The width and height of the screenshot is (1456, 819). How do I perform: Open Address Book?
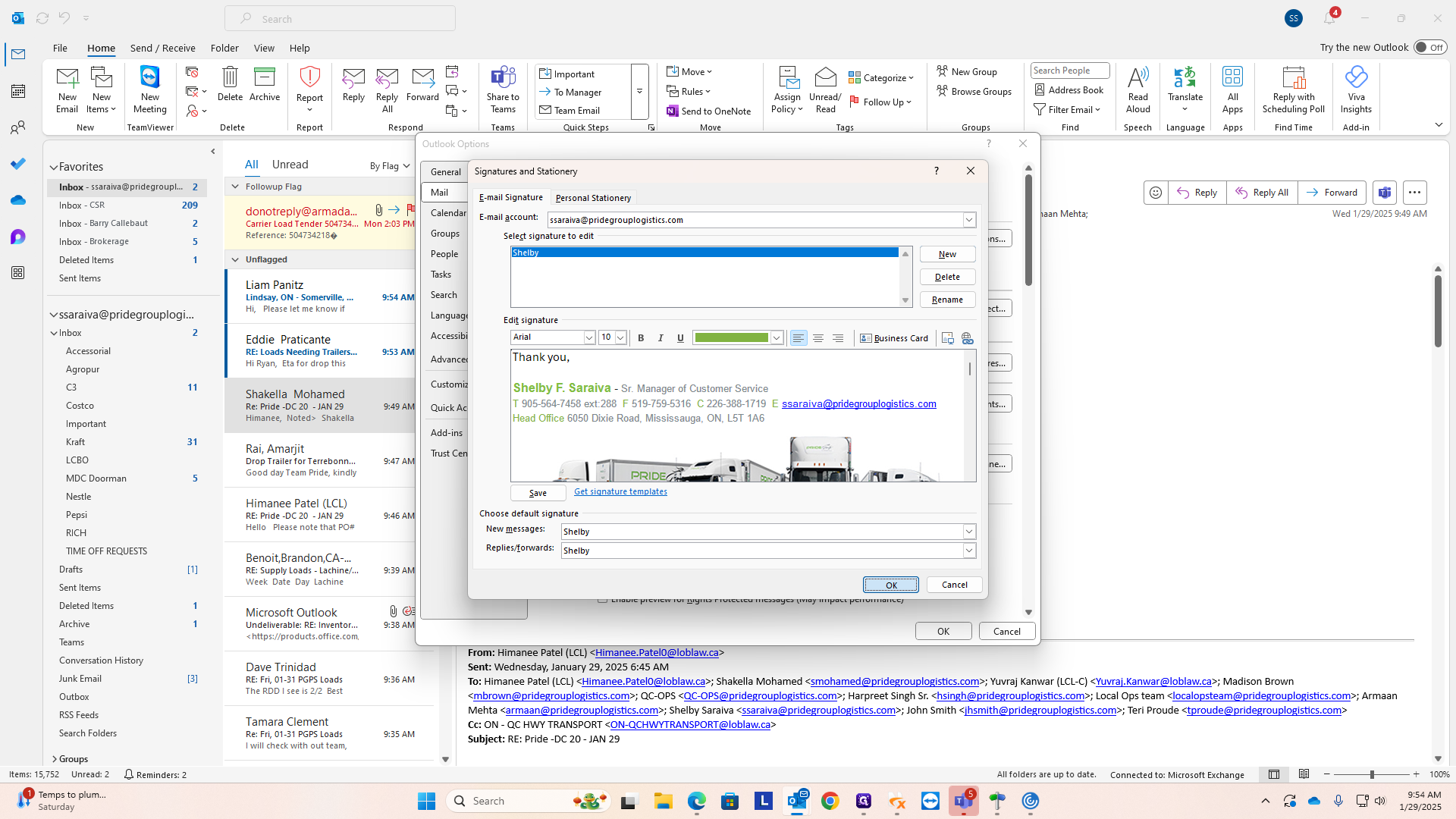[x=1068, y=89]
